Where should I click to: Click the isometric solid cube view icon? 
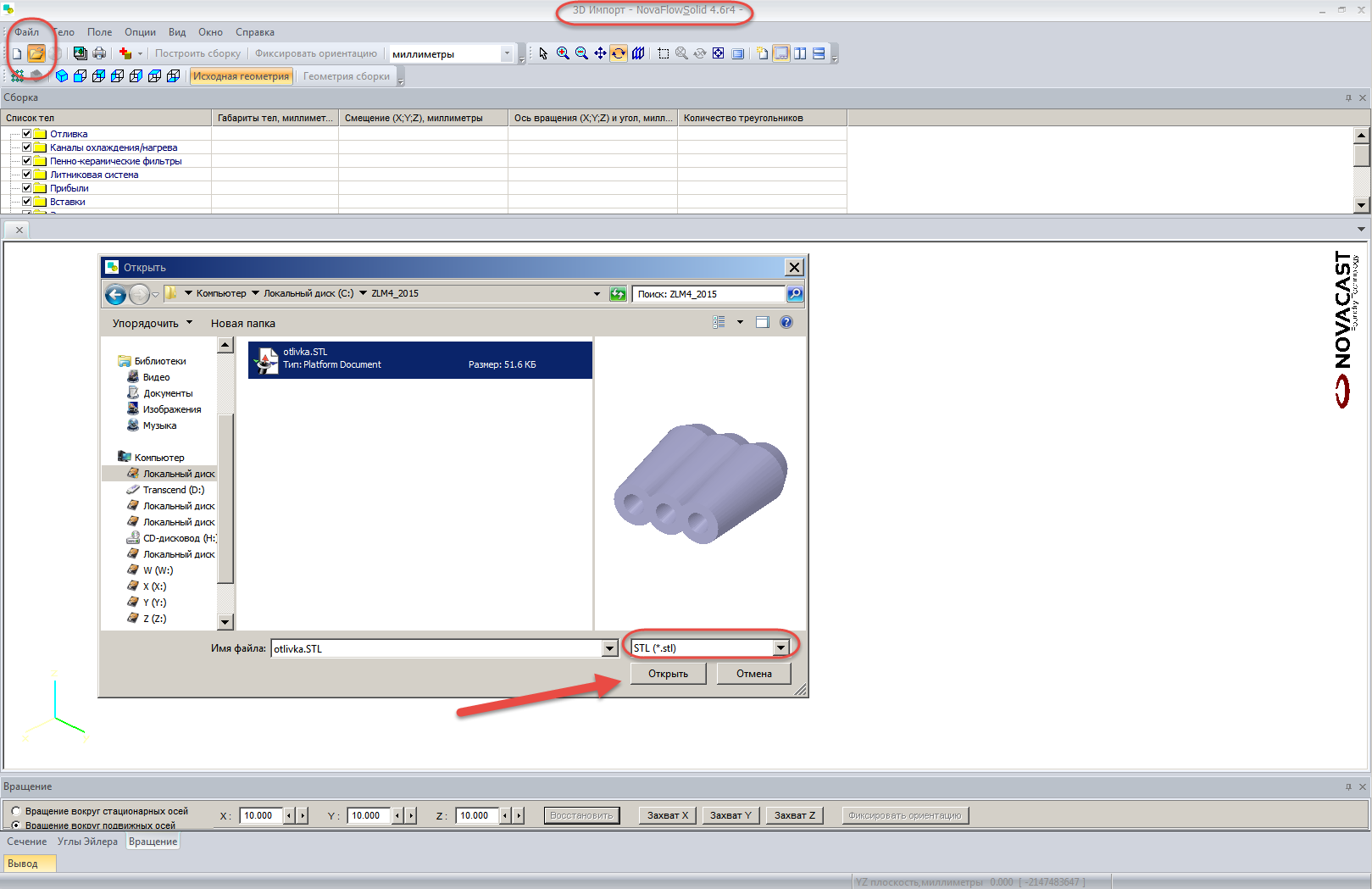coord(62,76)
